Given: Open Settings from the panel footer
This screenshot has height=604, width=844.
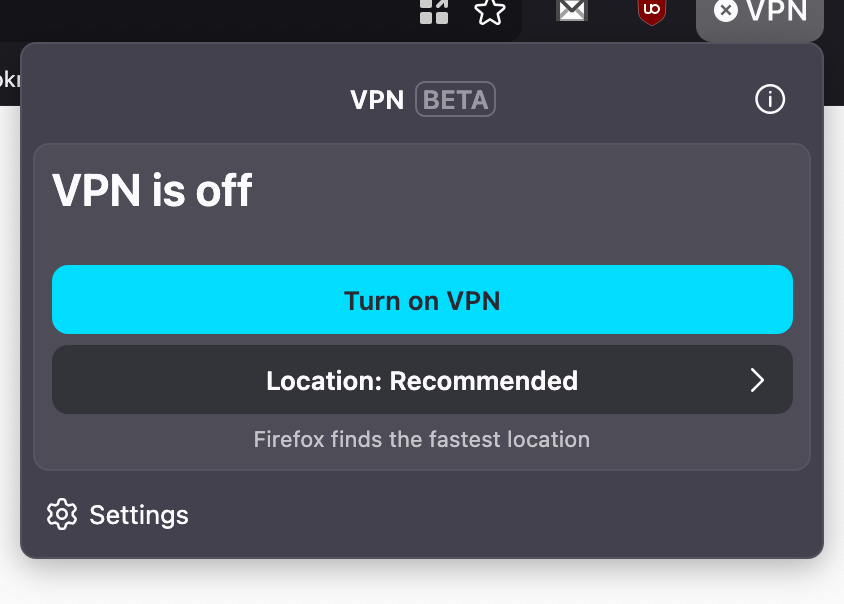Looking at the screenshot, I should (x=117, y=515).
